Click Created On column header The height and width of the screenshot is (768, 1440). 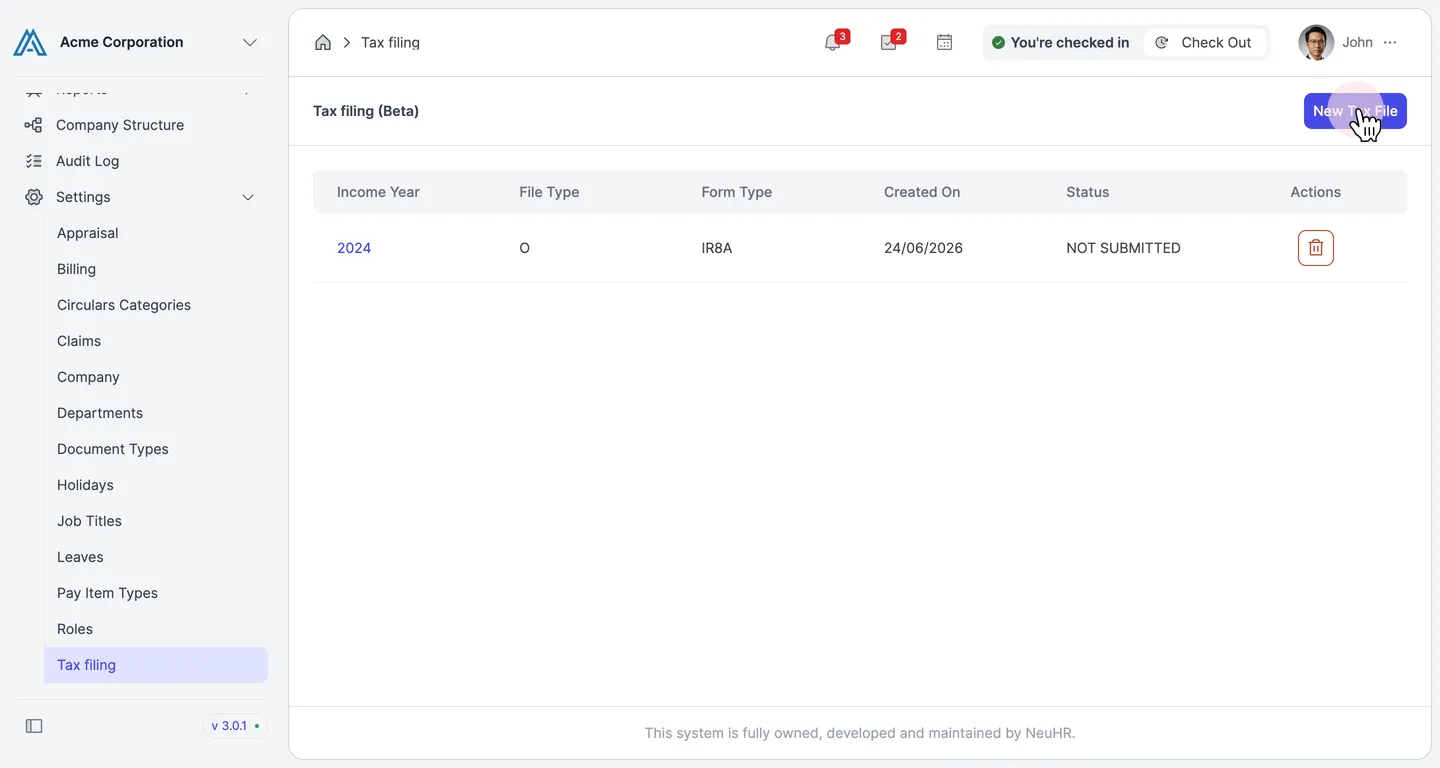922,192
